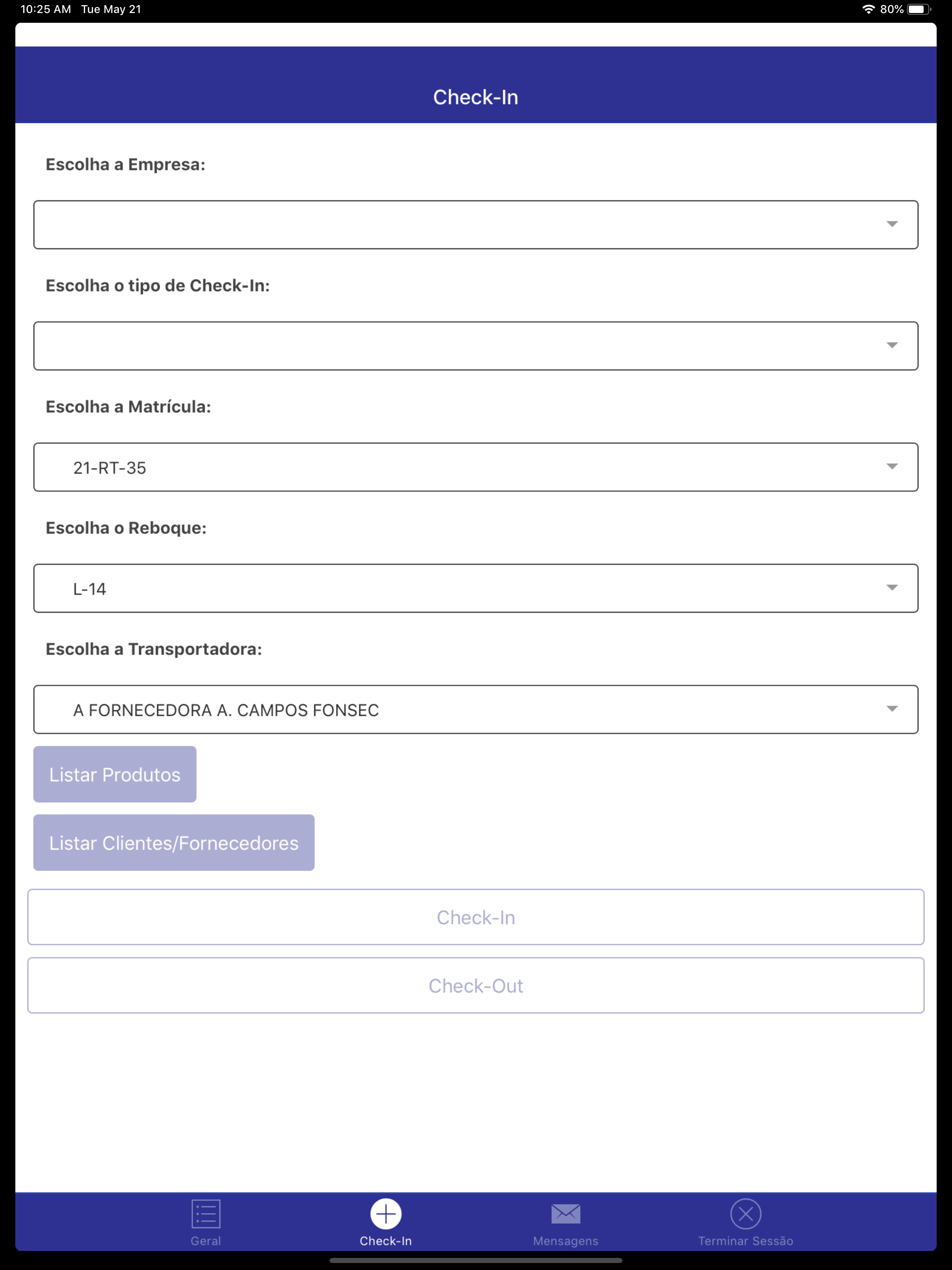Check the Wi-Fi status icon
Viewport: 952px width, 1270px height.
(868, 9)
